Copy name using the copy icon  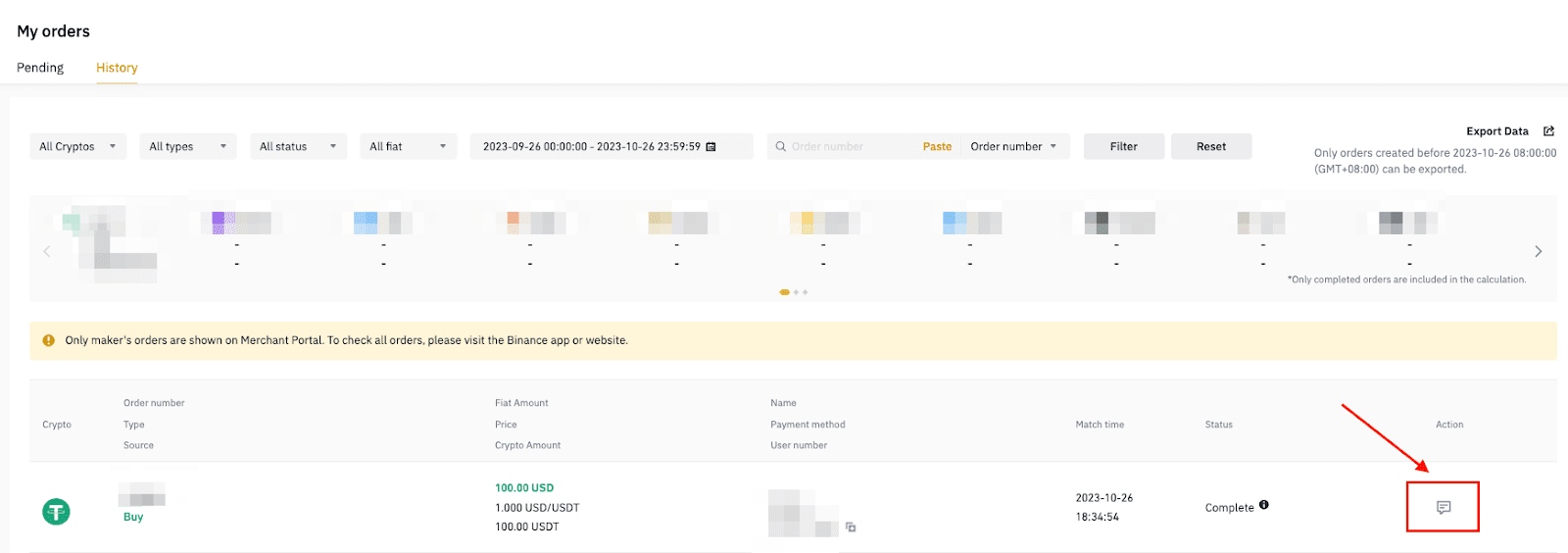click(x=851, y=528)
